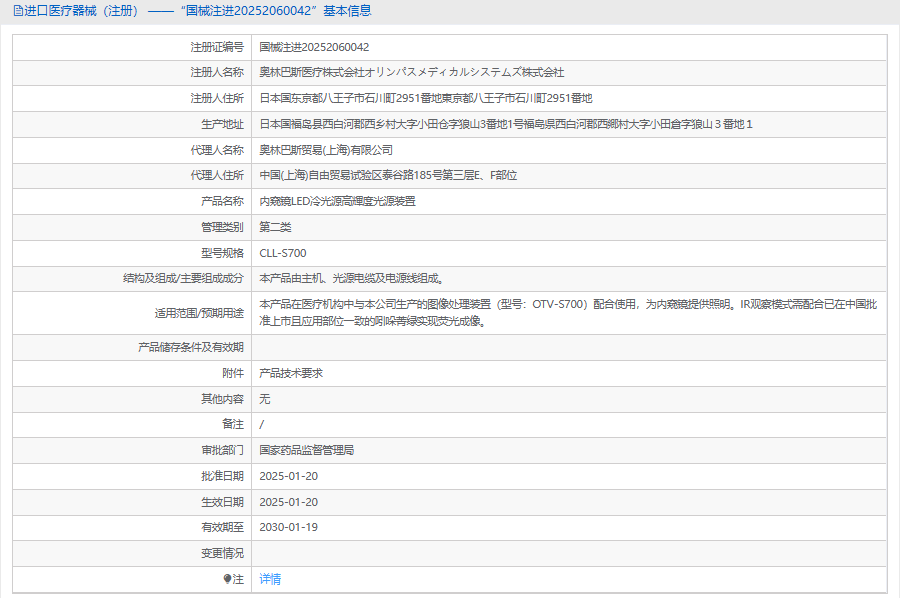
Task: Select production address 日本国福岛县西白河郡 value
Action: coord(506,124)
